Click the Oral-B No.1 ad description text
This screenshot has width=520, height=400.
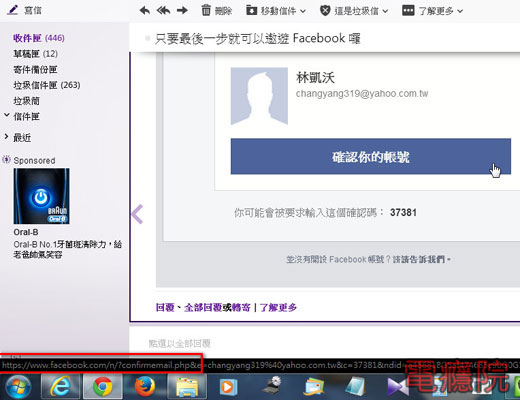click(67, 249)
